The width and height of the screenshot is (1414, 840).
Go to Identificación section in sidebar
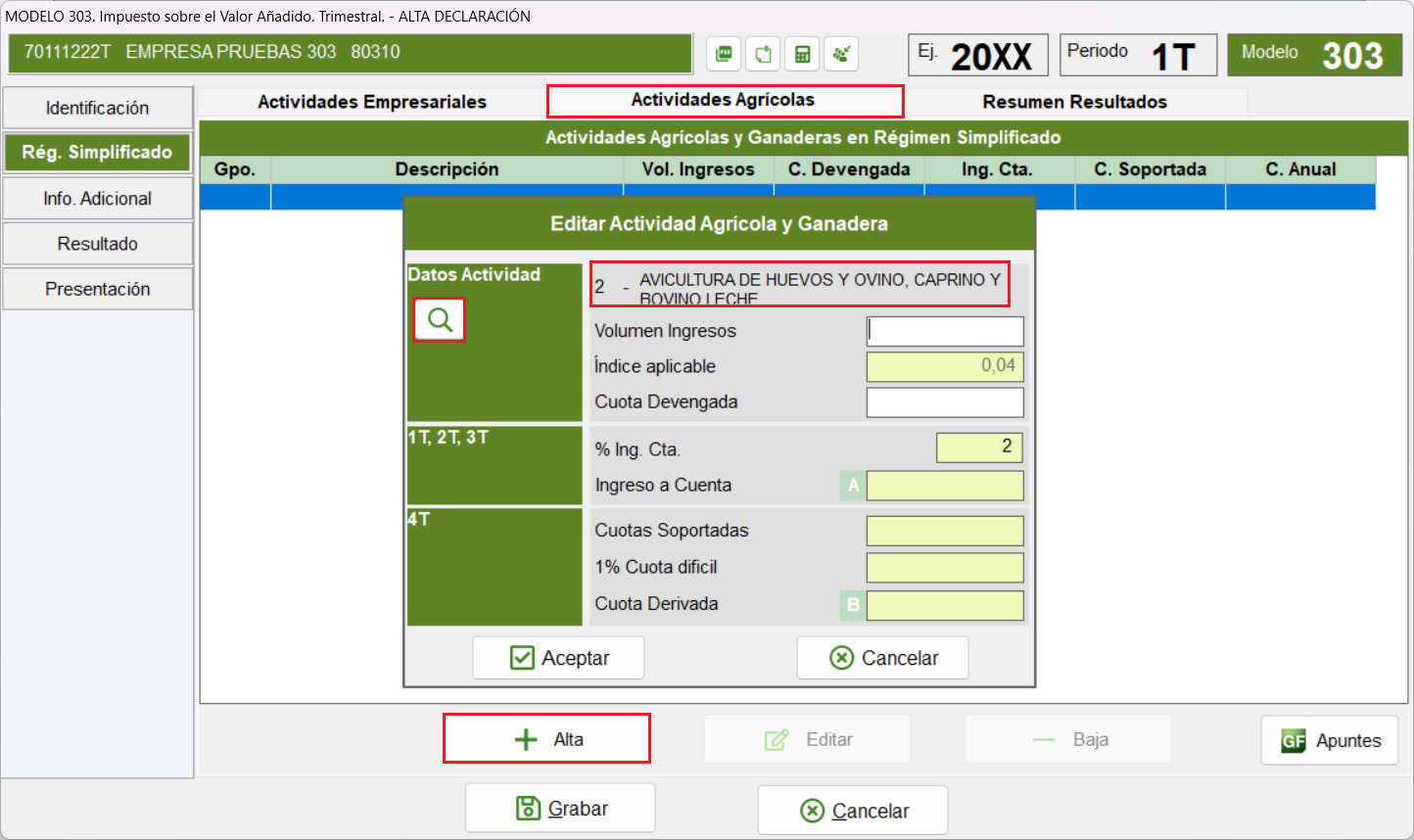[97, 108]
